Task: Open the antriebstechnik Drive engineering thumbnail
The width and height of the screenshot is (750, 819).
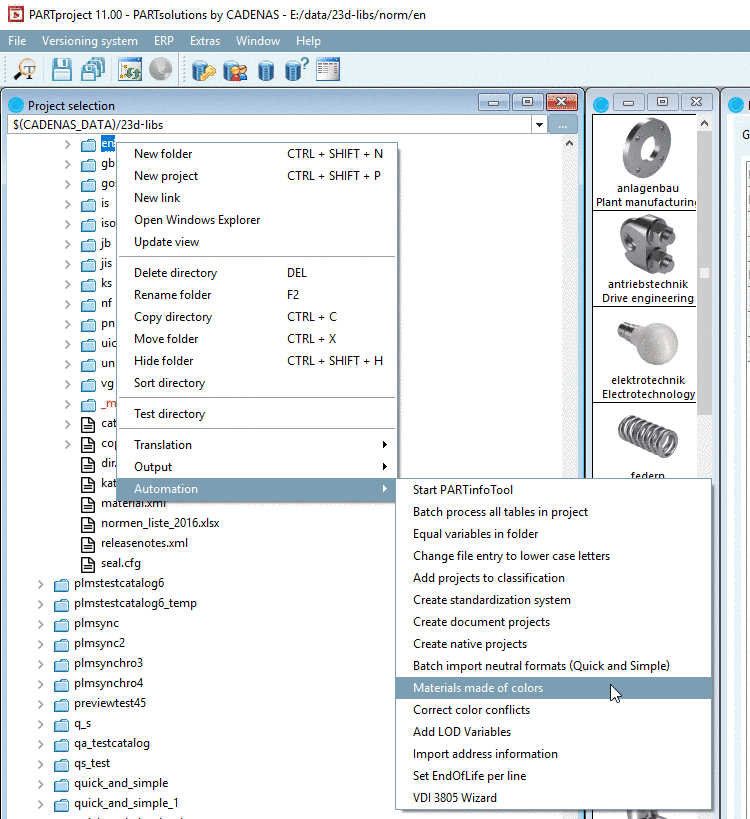Action: [644, 259]
